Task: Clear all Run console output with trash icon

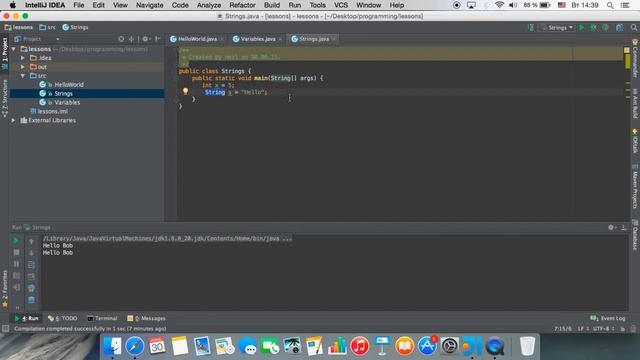Action: 31,300
